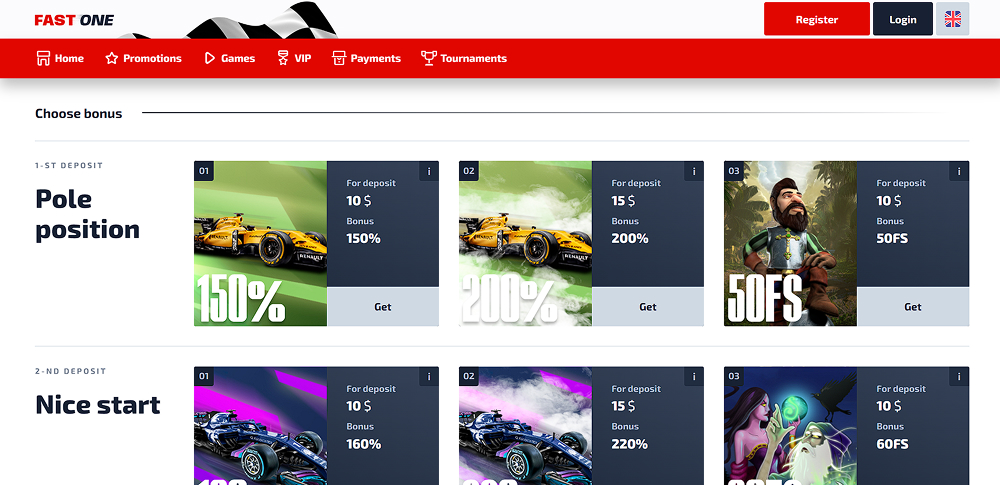Go to the Promotions page
1000x485 pixels.
[143, 58]
